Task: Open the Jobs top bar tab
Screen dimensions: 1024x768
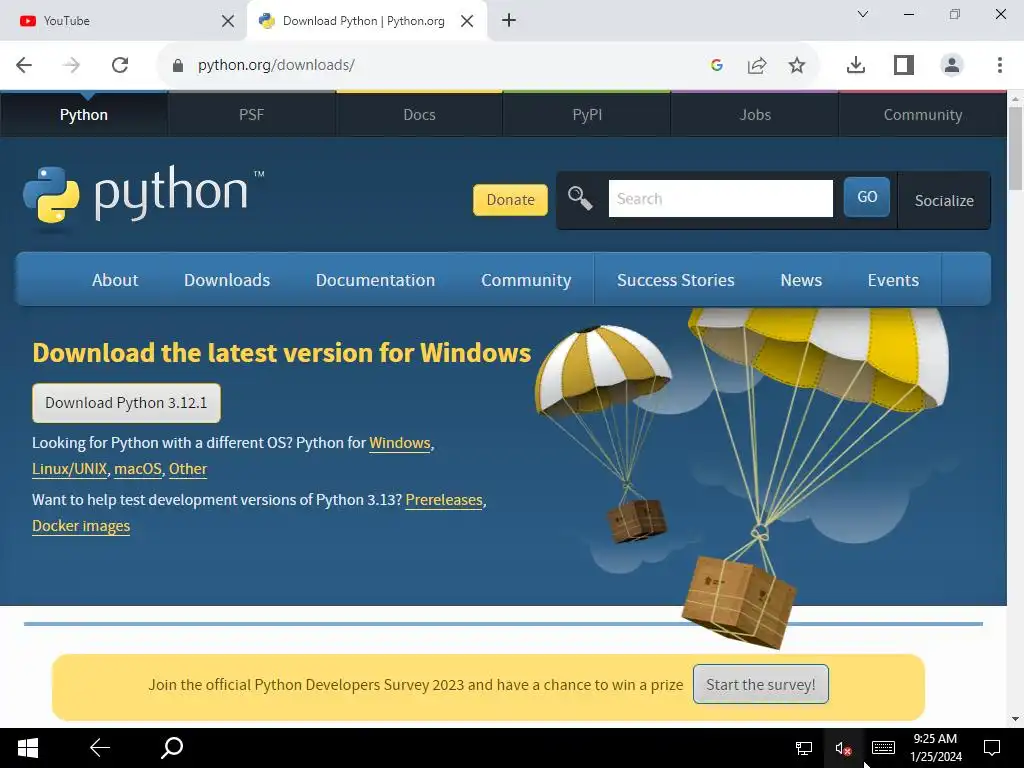Action: click(x=755, y=115)
